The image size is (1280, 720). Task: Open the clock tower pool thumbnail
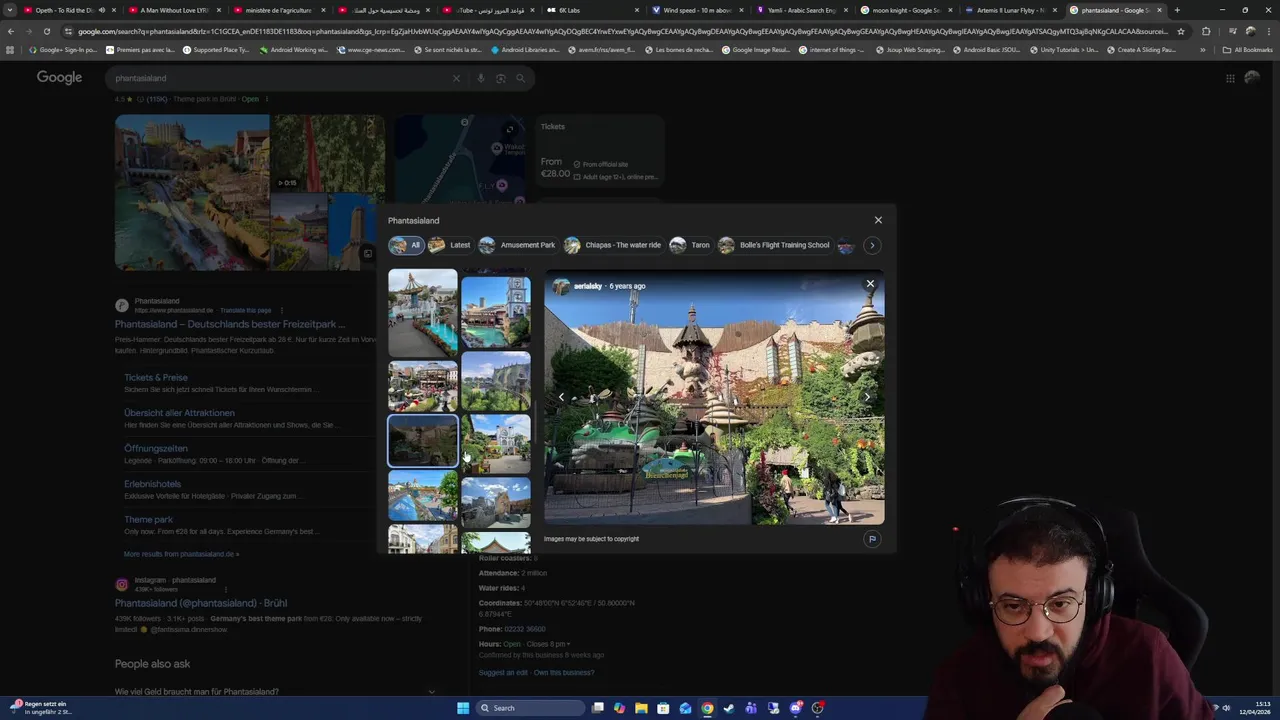(x=496, y=312)
